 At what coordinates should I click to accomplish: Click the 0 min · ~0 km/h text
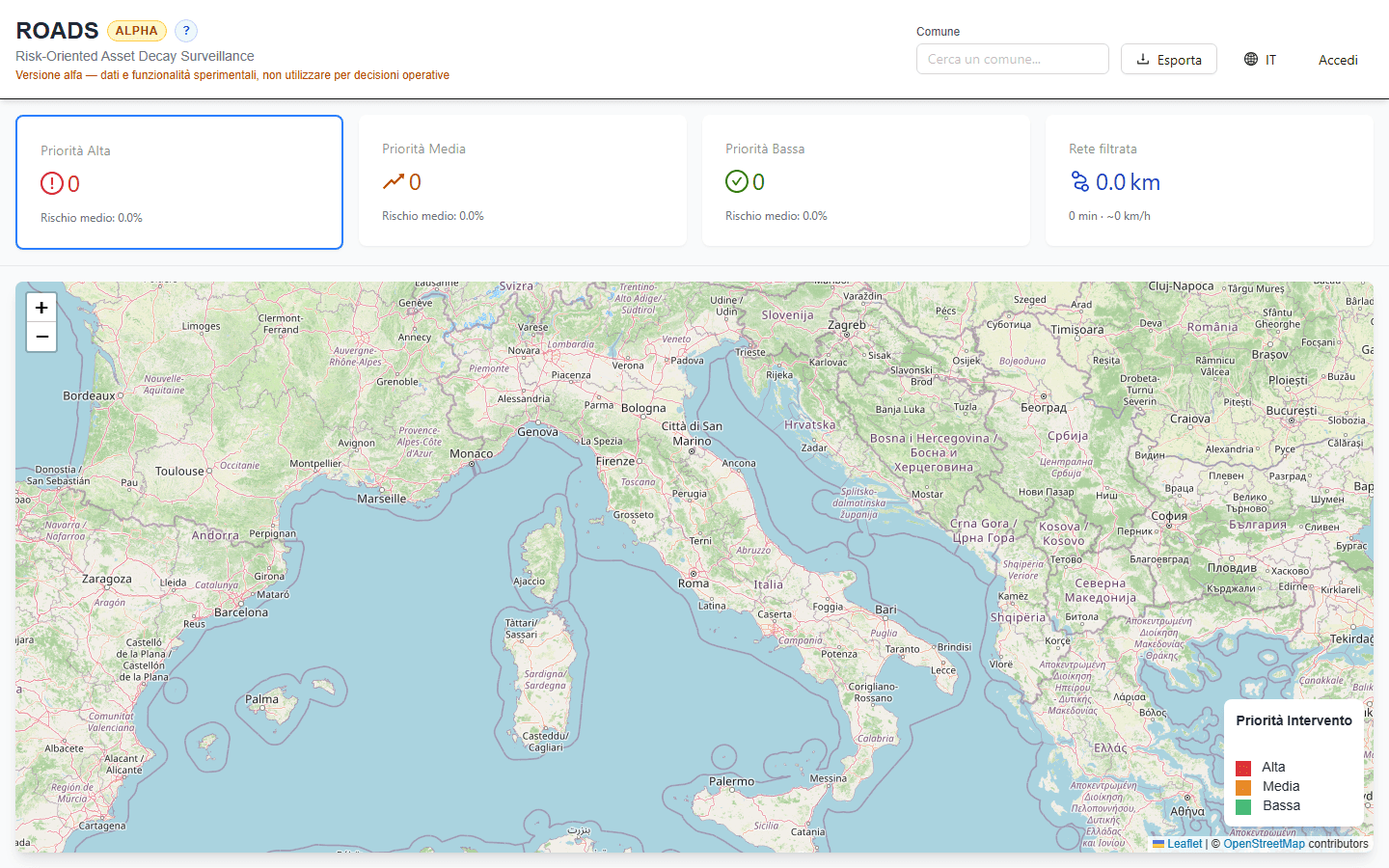[1109, 216]
